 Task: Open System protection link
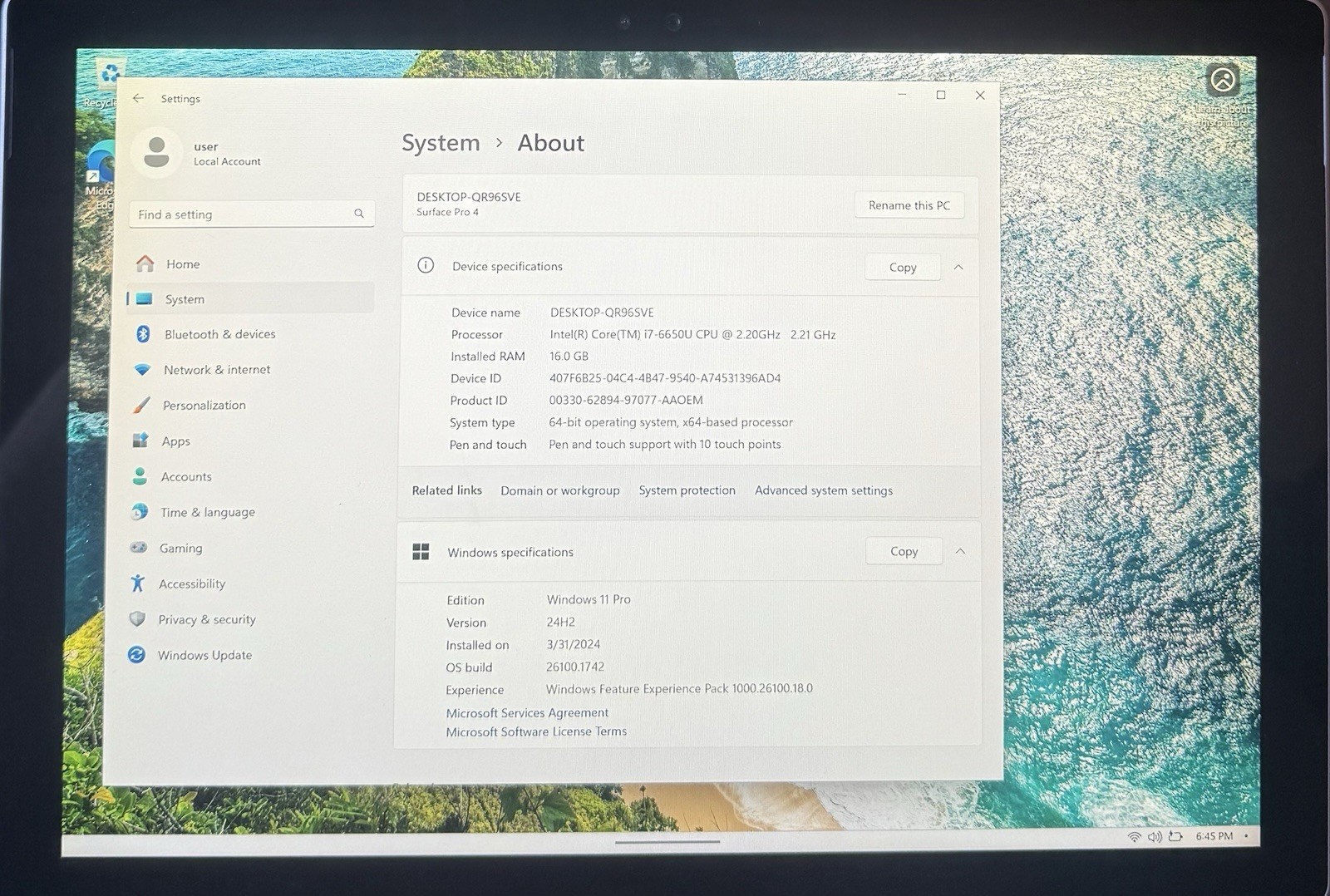[687, 490]
